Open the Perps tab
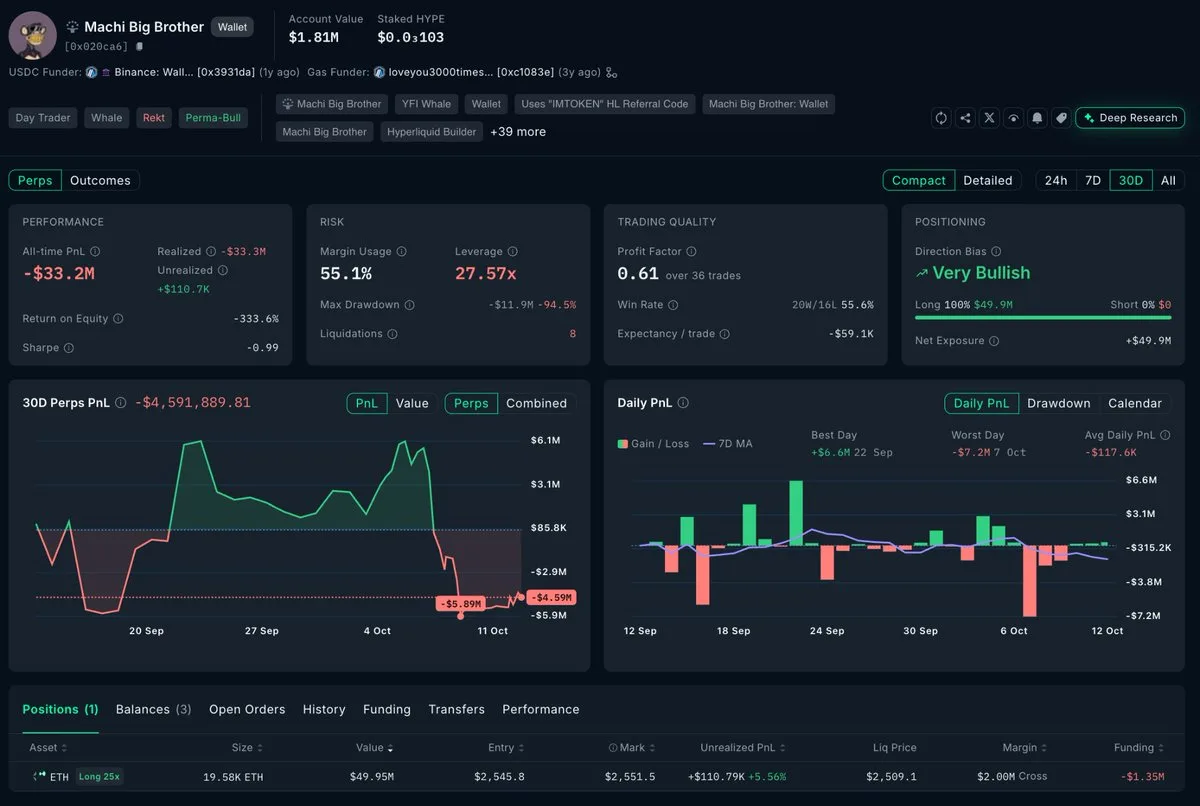Image resolution: width=1200 pixels, height=806 pixels. (35, 181)
